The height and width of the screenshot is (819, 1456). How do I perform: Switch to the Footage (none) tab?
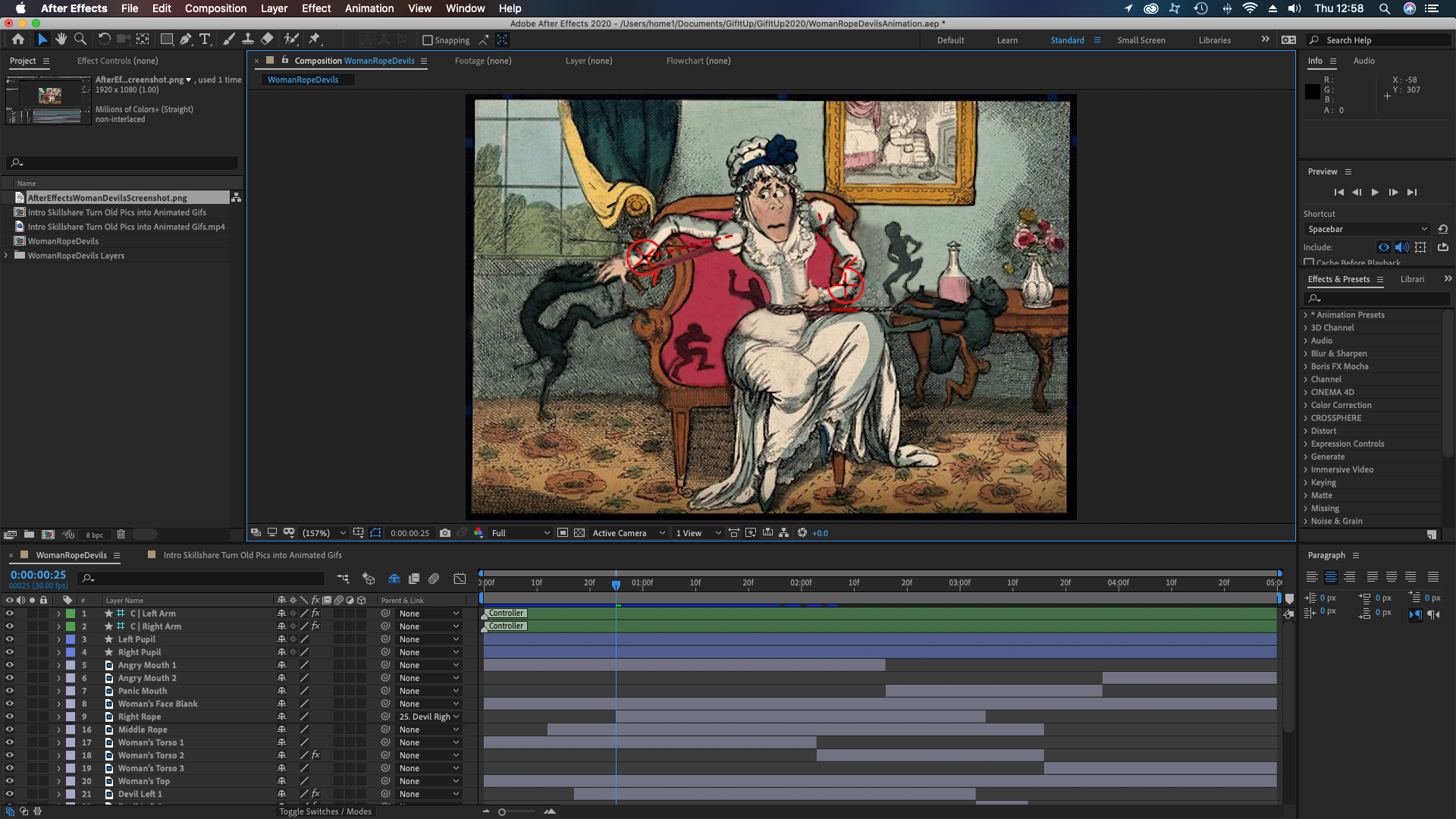coord(482,60)
